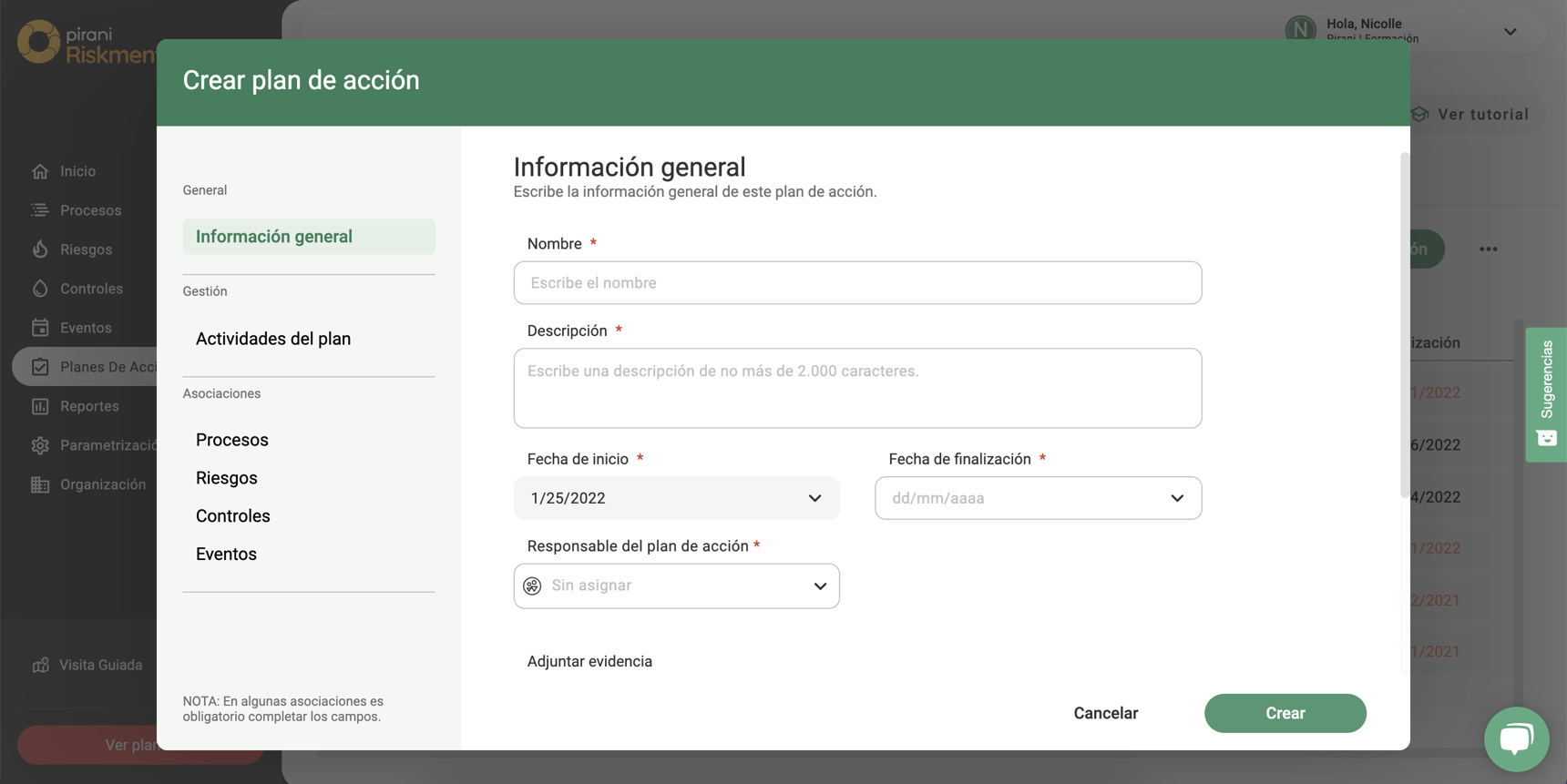
Task: Open the Sugerencias side tab
Action: pos(1546,393)
